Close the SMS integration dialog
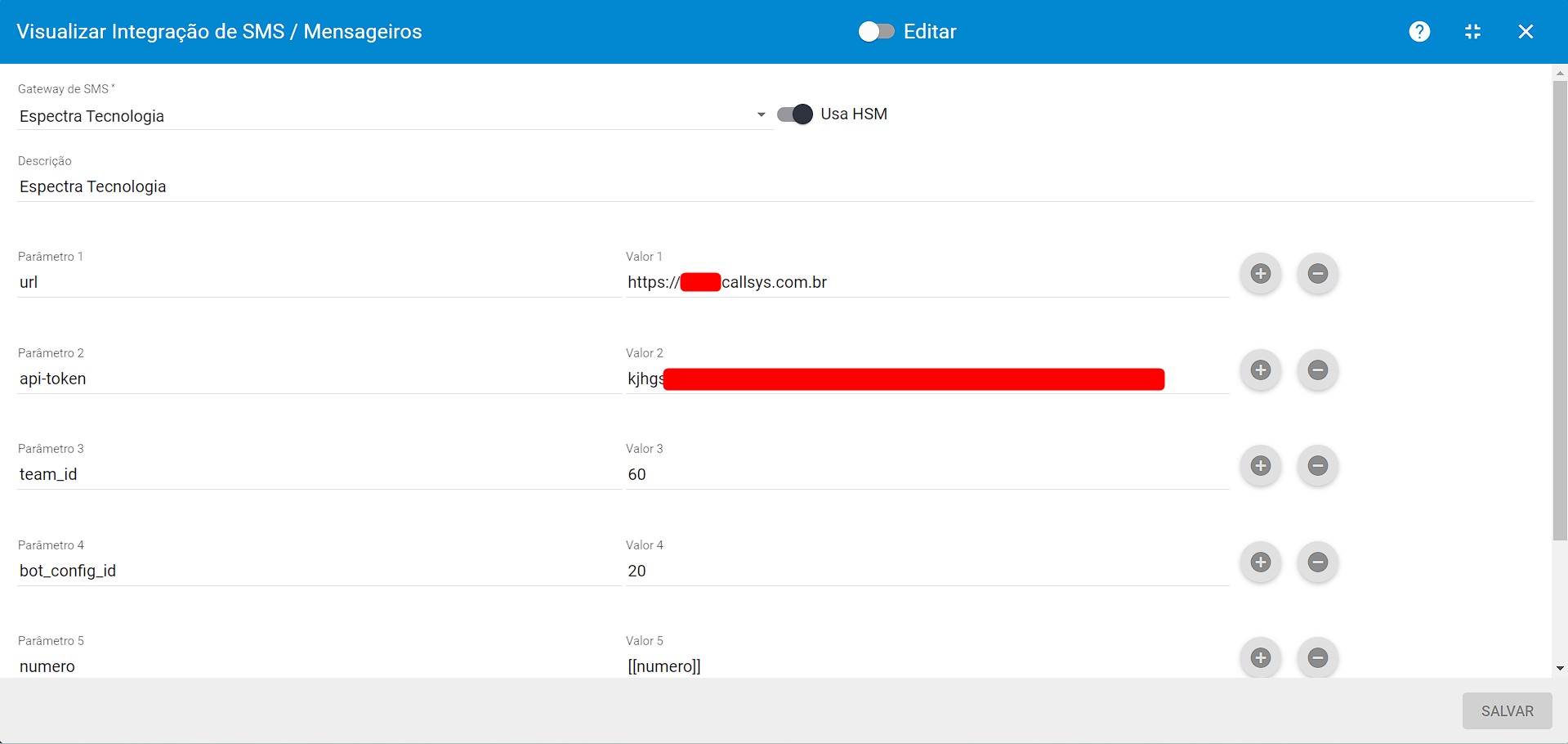Image resolution: width=1568 pixels, height=744 pixels. (x=1526, y=32)
